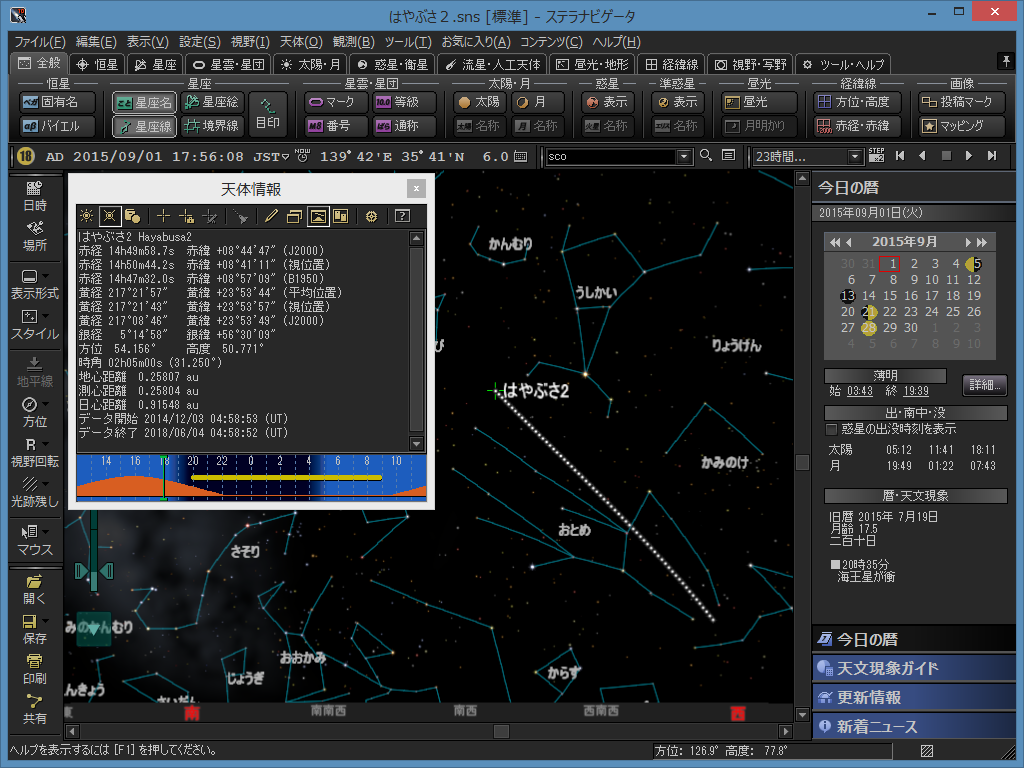Toggle 境界線 constellation boundaries

tap(212, 126)
